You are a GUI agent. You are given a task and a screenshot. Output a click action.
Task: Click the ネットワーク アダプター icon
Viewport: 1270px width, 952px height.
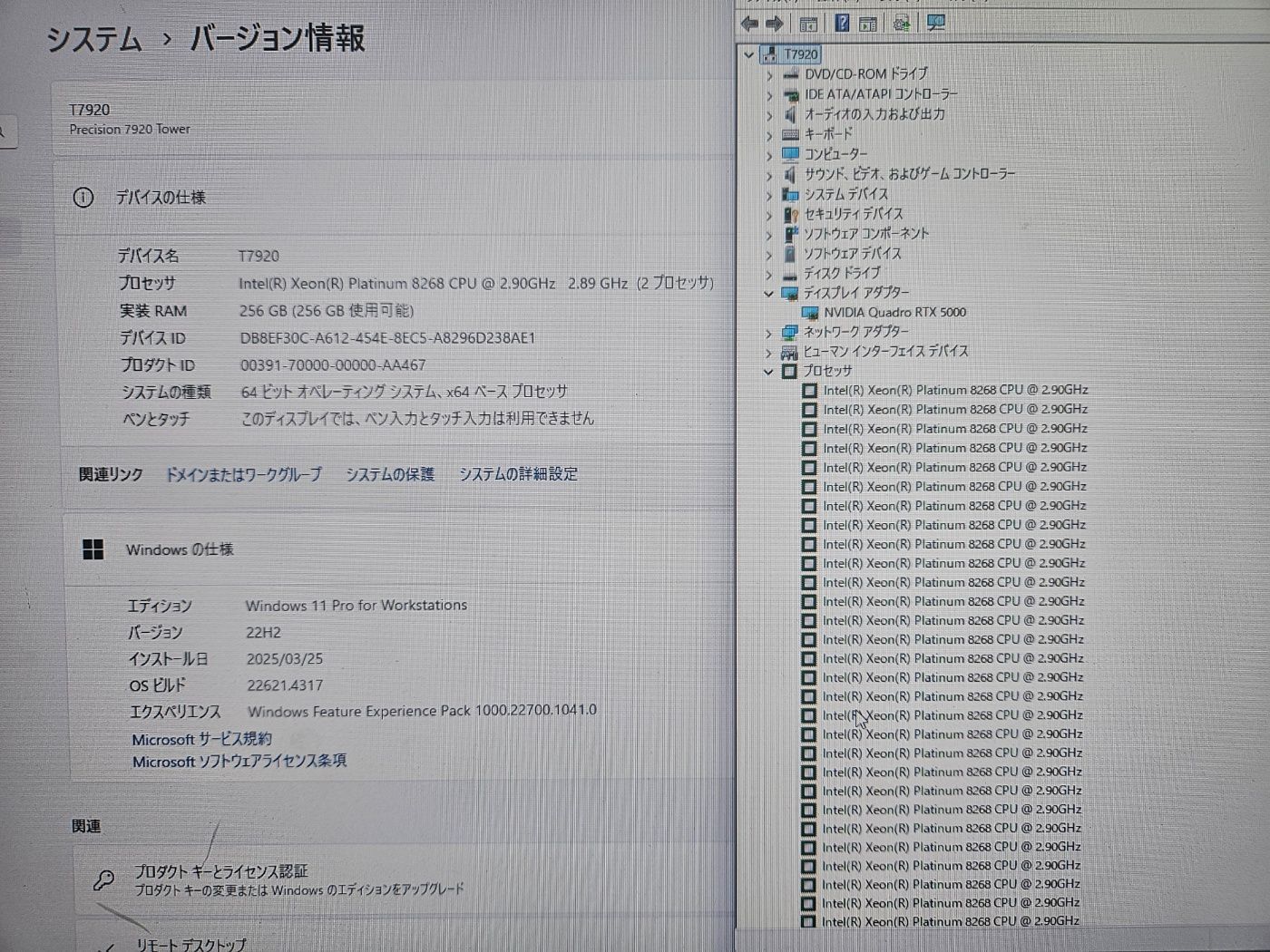pyautogui.click(x=789, y=332)
